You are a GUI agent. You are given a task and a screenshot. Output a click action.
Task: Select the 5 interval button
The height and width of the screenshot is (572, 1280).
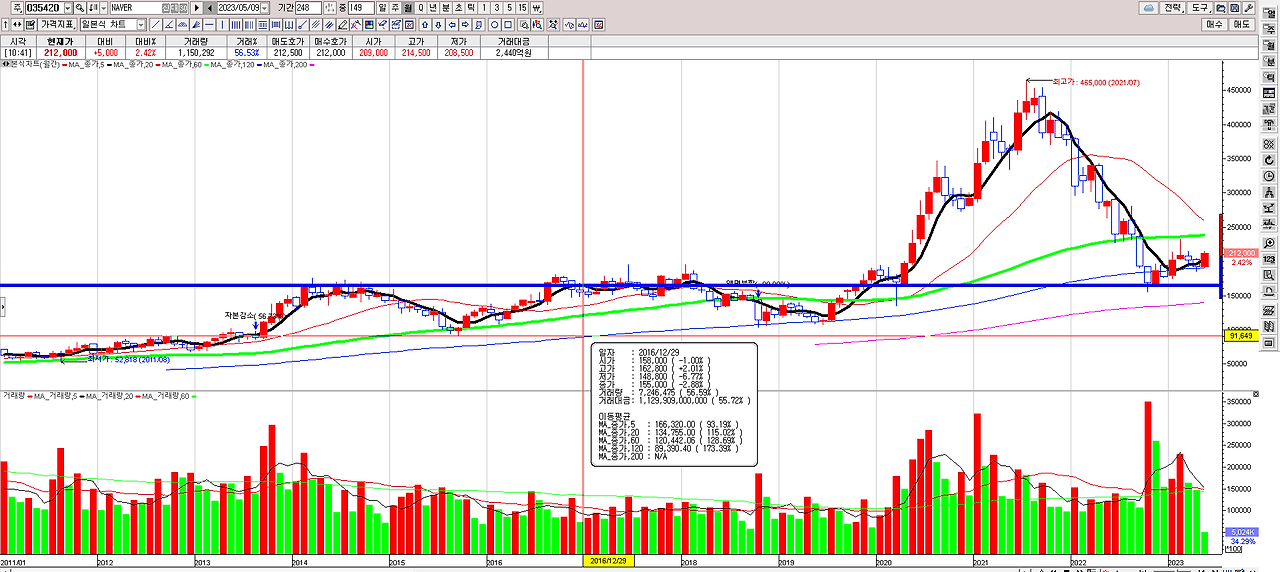tap(509, 8)
